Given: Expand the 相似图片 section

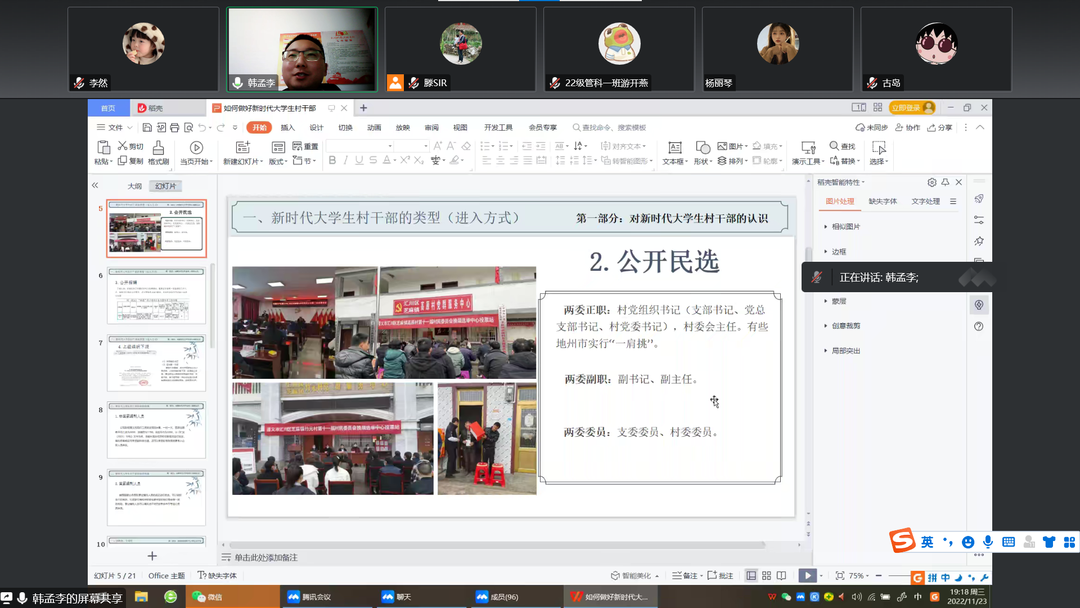Looking at the screenshot, I should click(845, 227).
